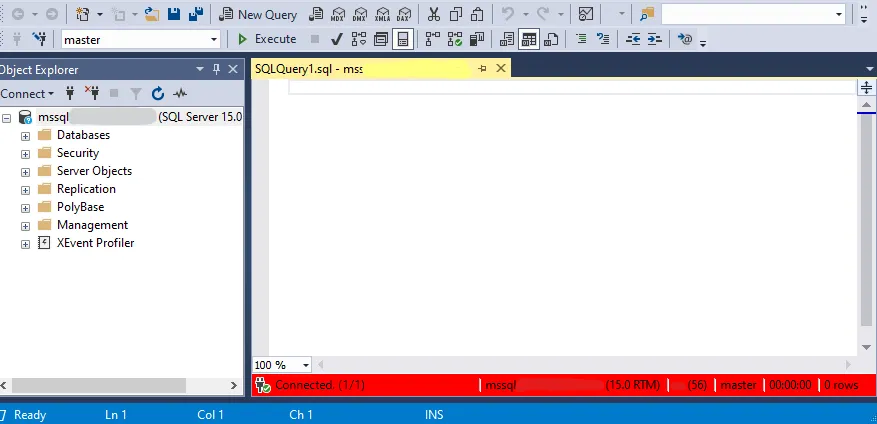Click the Query Options icon

[x=381, y=39]
